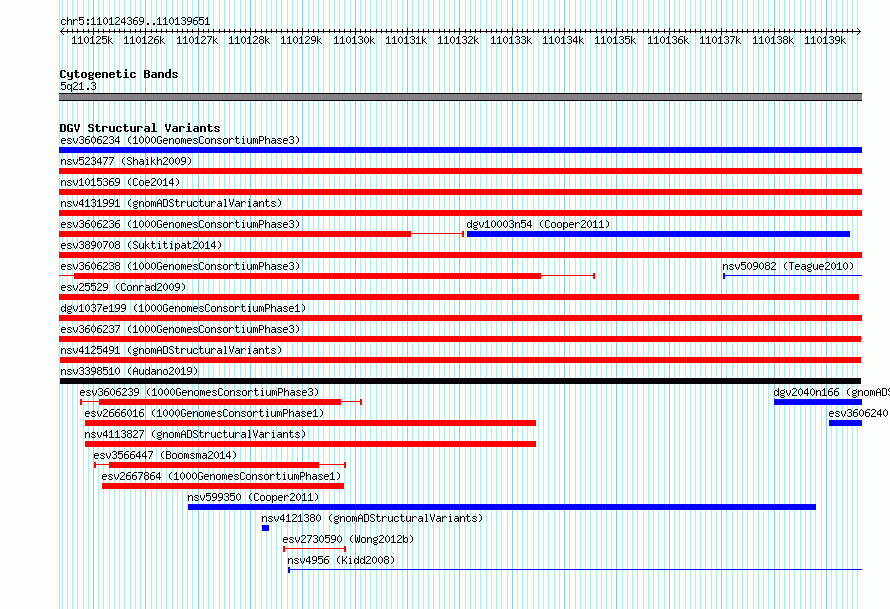This screenshot has width=890, height=609.
Task: Click the esv3606238 variant label
Action: coord(180,266)
